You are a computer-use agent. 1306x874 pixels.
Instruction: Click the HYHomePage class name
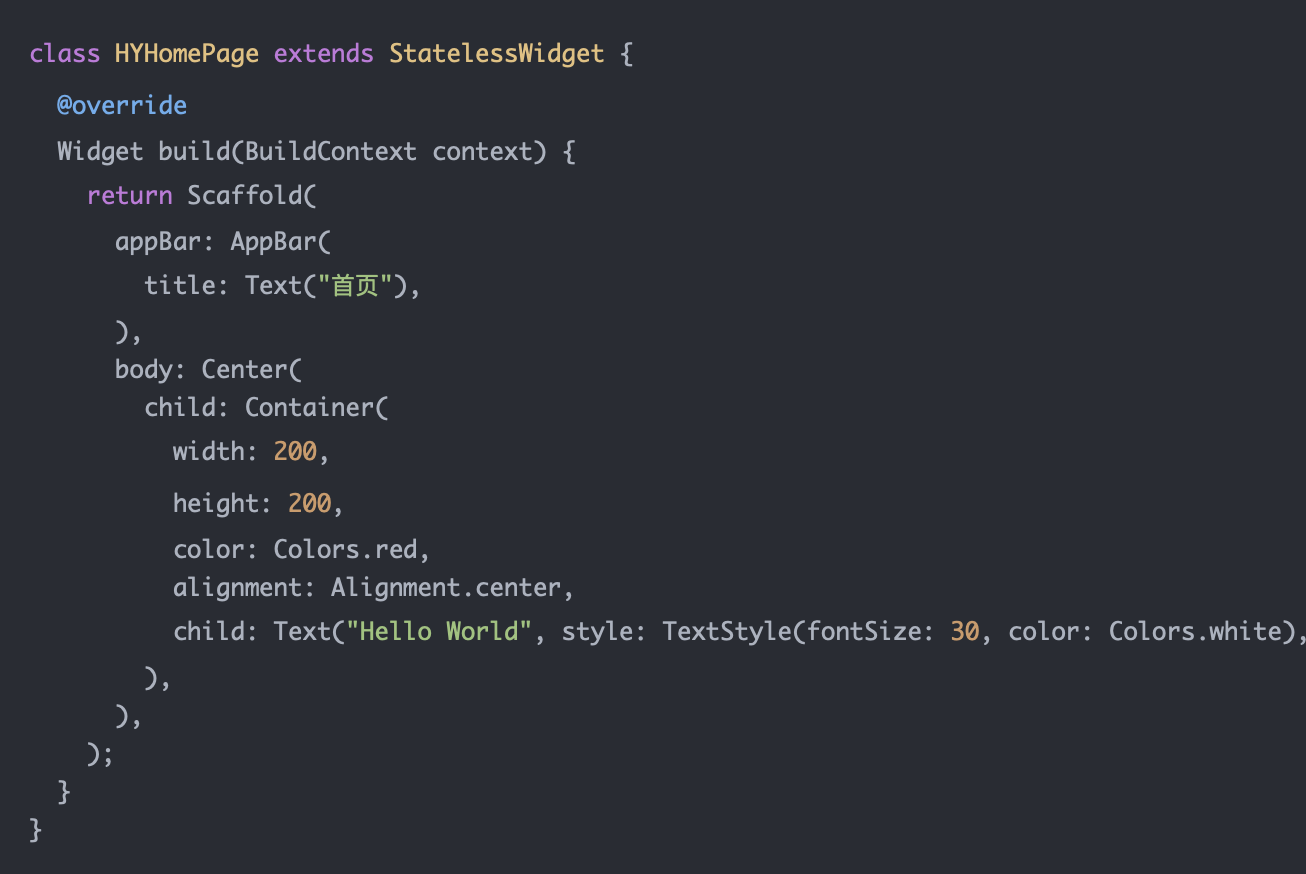(187, 53)
